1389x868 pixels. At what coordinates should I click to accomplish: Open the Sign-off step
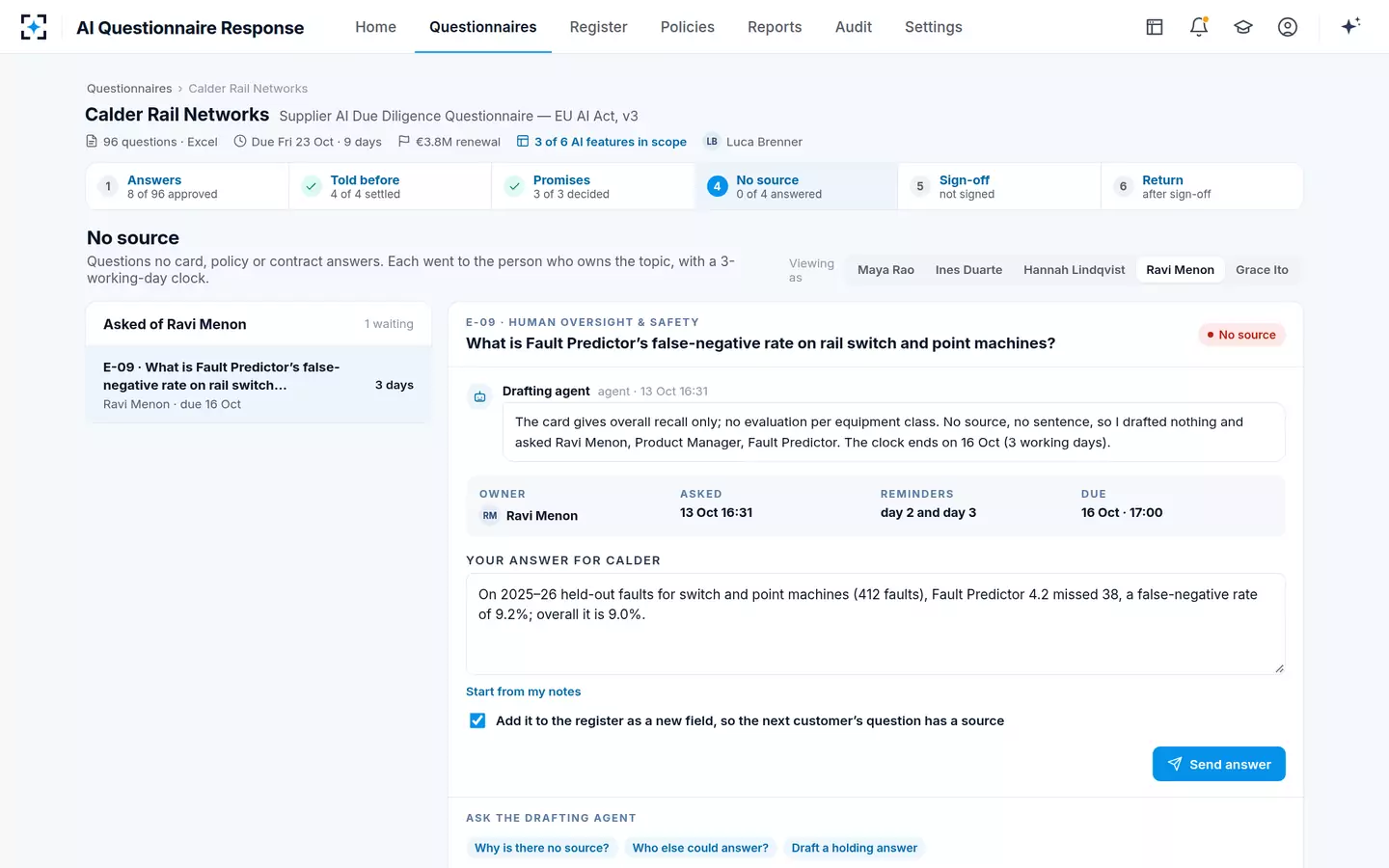point(999,186)
